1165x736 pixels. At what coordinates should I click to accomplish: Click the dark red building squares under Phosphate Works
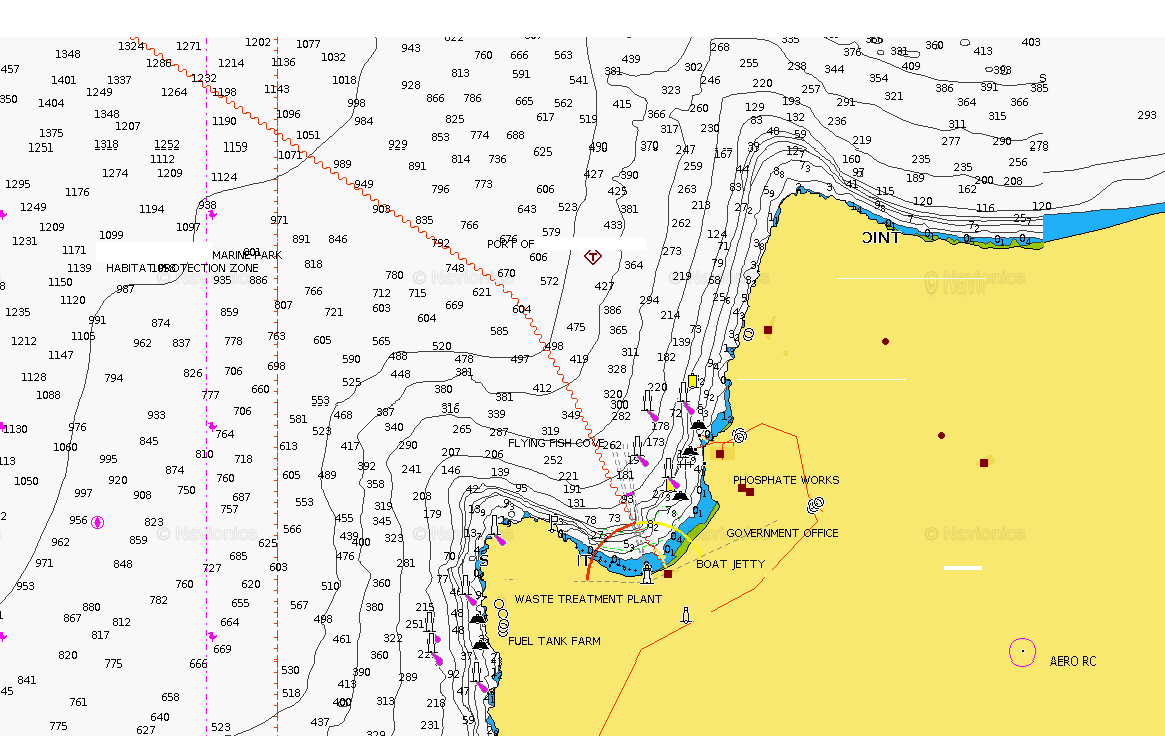click(745, 489)
